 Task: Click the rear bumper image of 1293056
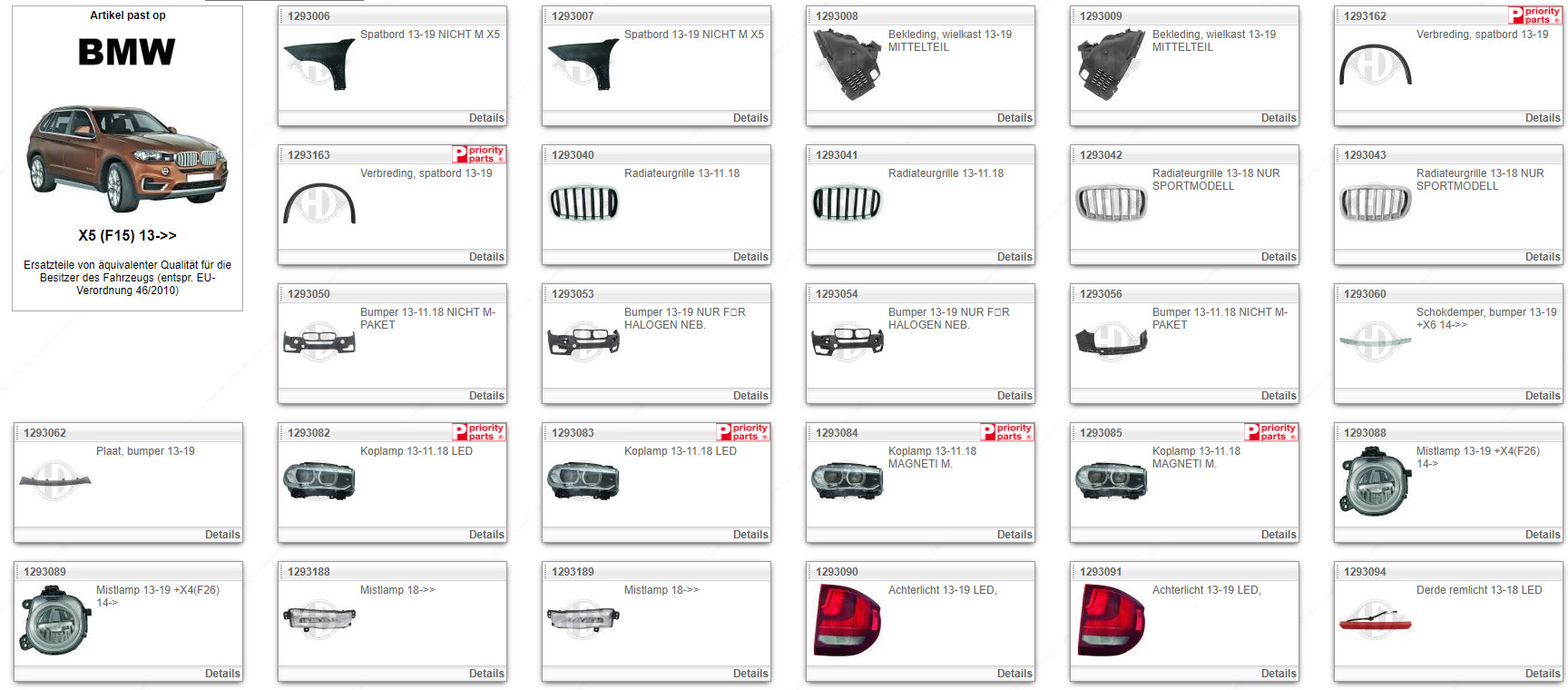coord(1112,341)
